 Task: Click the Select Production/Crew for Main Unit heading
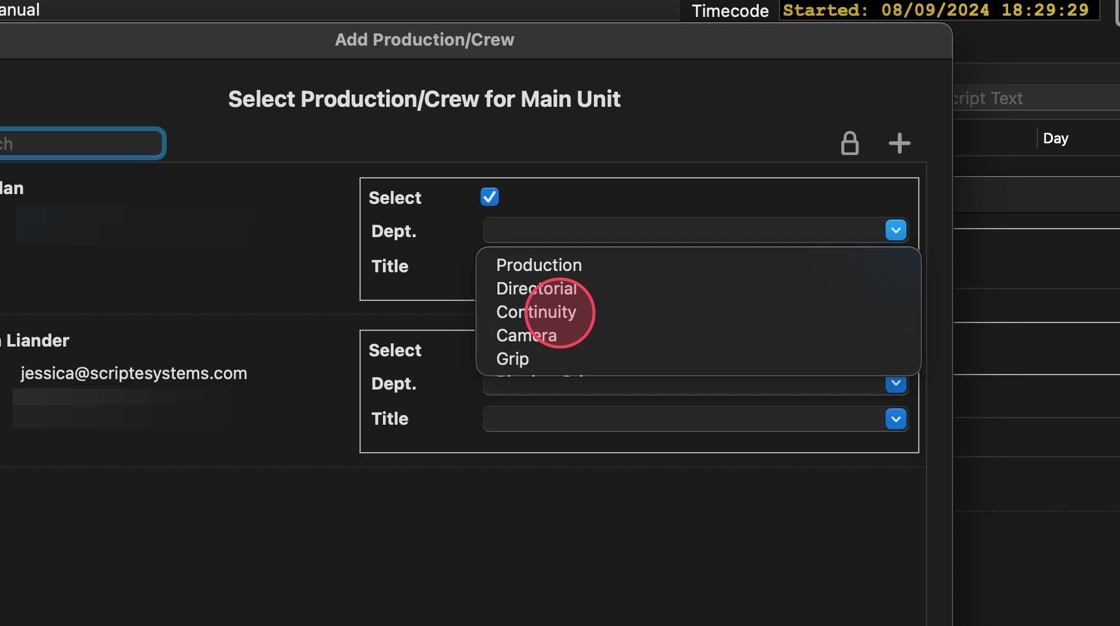pyautogui.click(x=424, y=99)
